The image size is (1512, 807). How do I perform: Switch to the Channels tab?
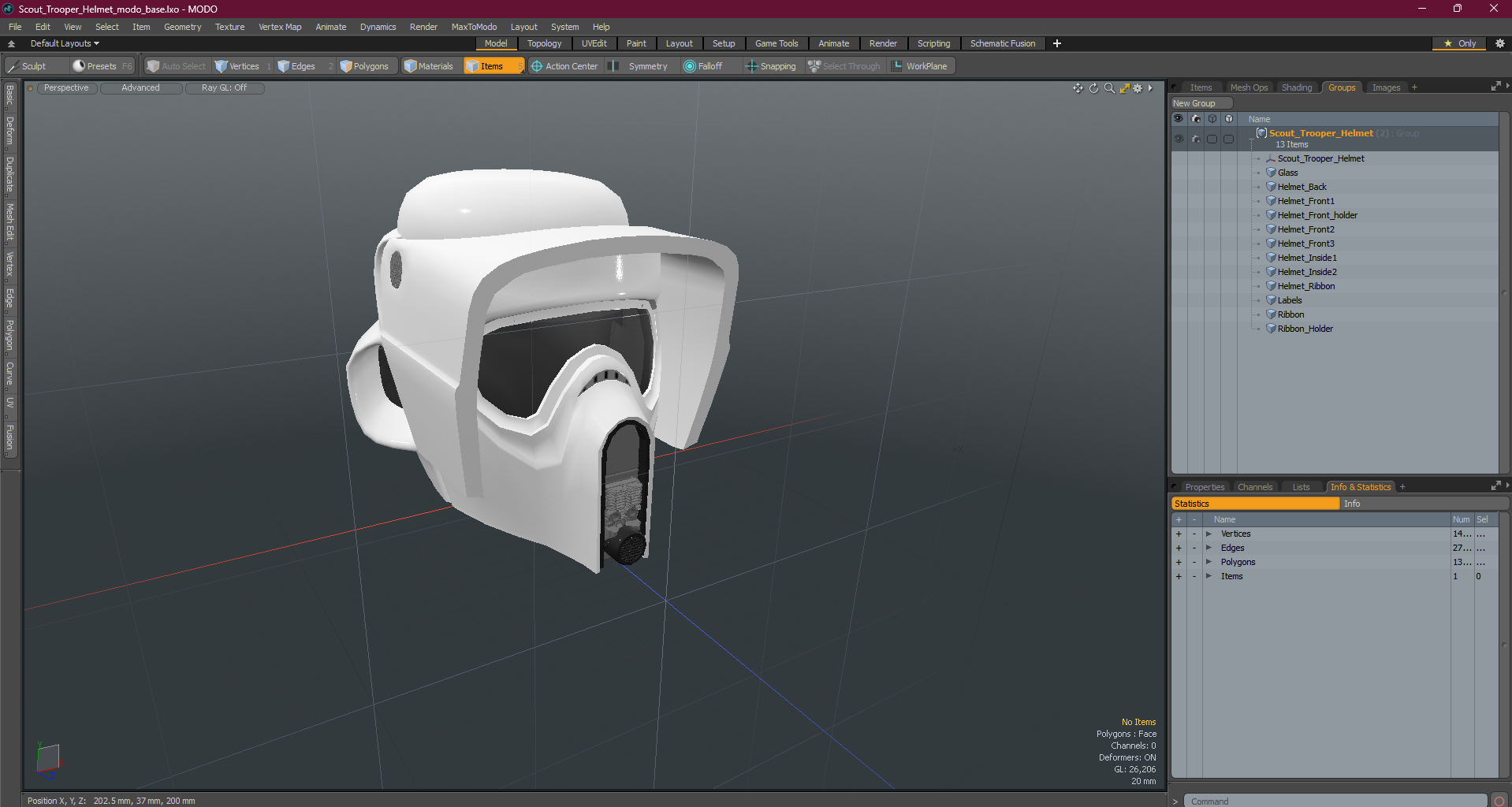pos(1255,487)
